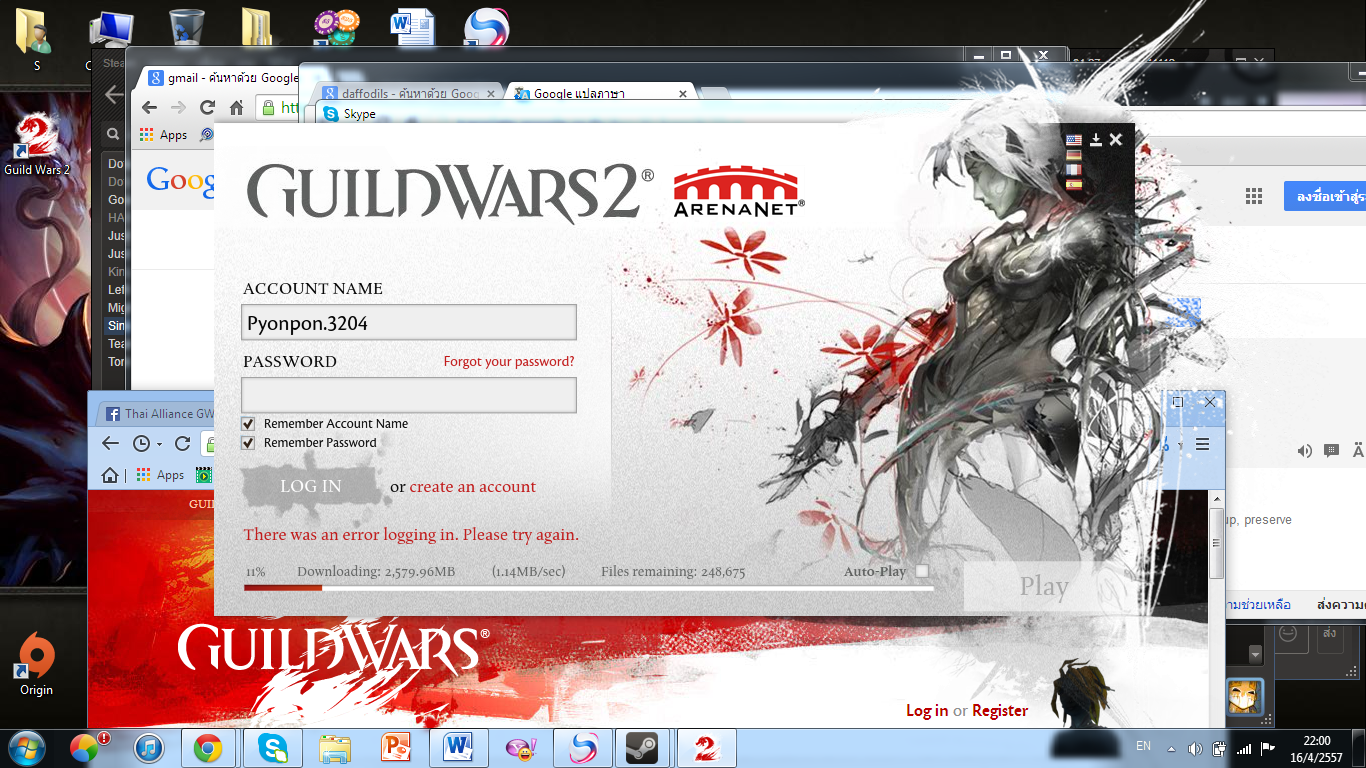
Task: Click the Password input field
Action: point(409,395)
